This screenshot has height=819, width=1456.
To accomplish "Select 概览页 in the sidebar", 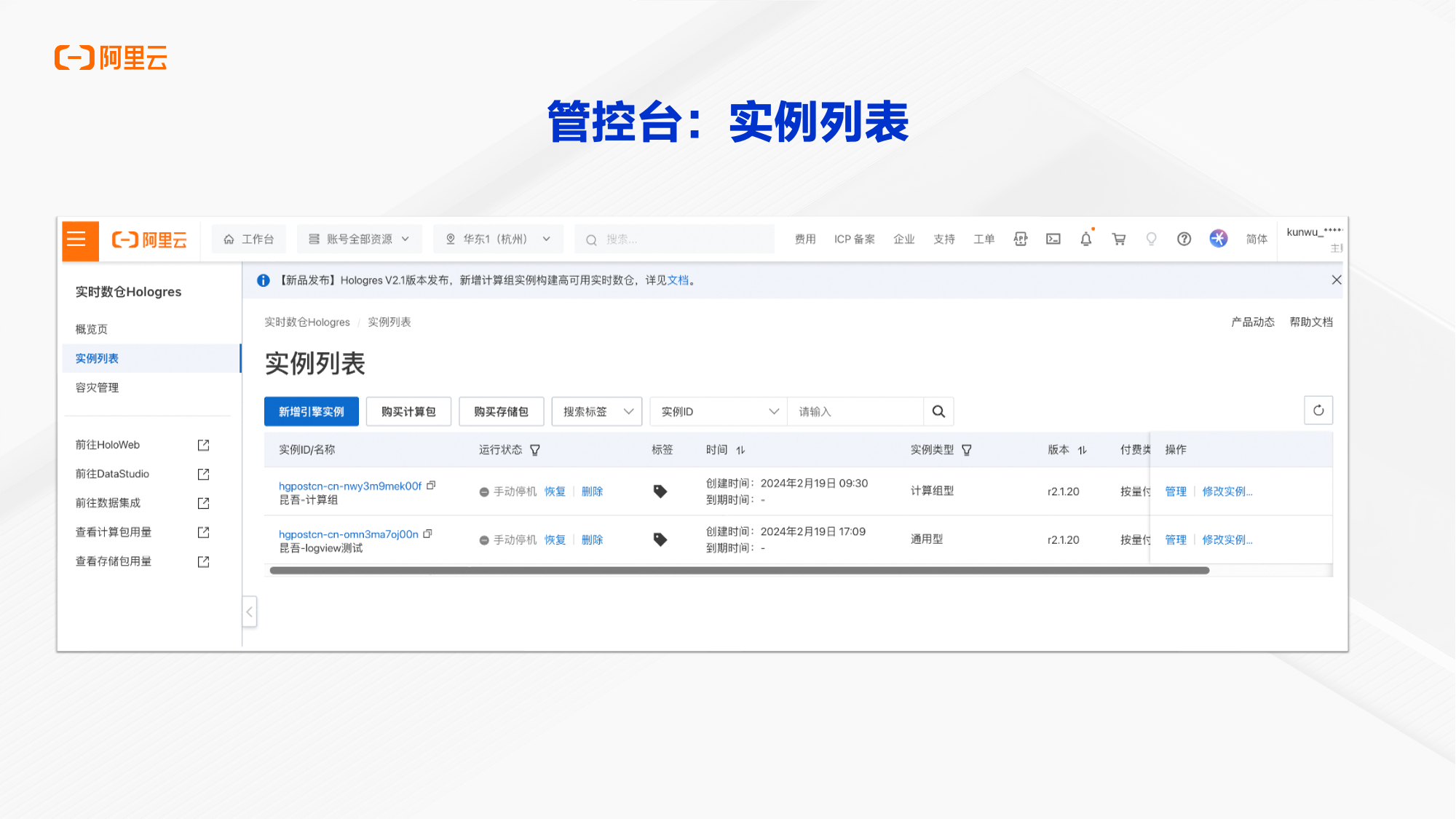I will pos(92,329).
